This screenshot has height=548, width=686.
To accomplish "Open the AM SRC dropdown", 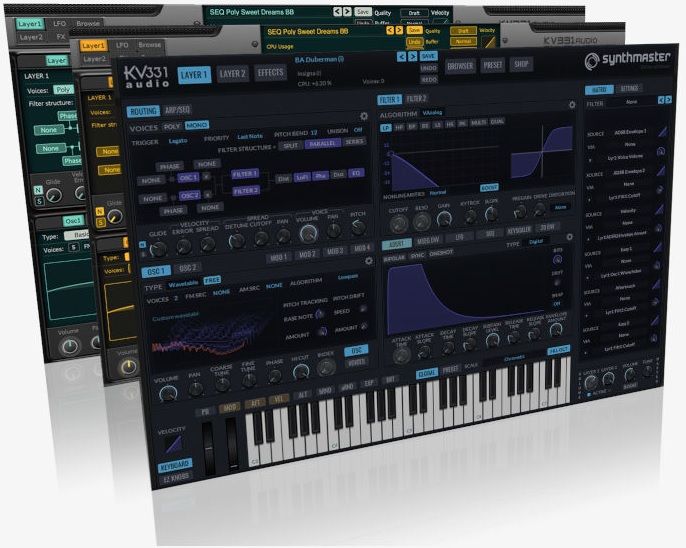I will 274,286.
